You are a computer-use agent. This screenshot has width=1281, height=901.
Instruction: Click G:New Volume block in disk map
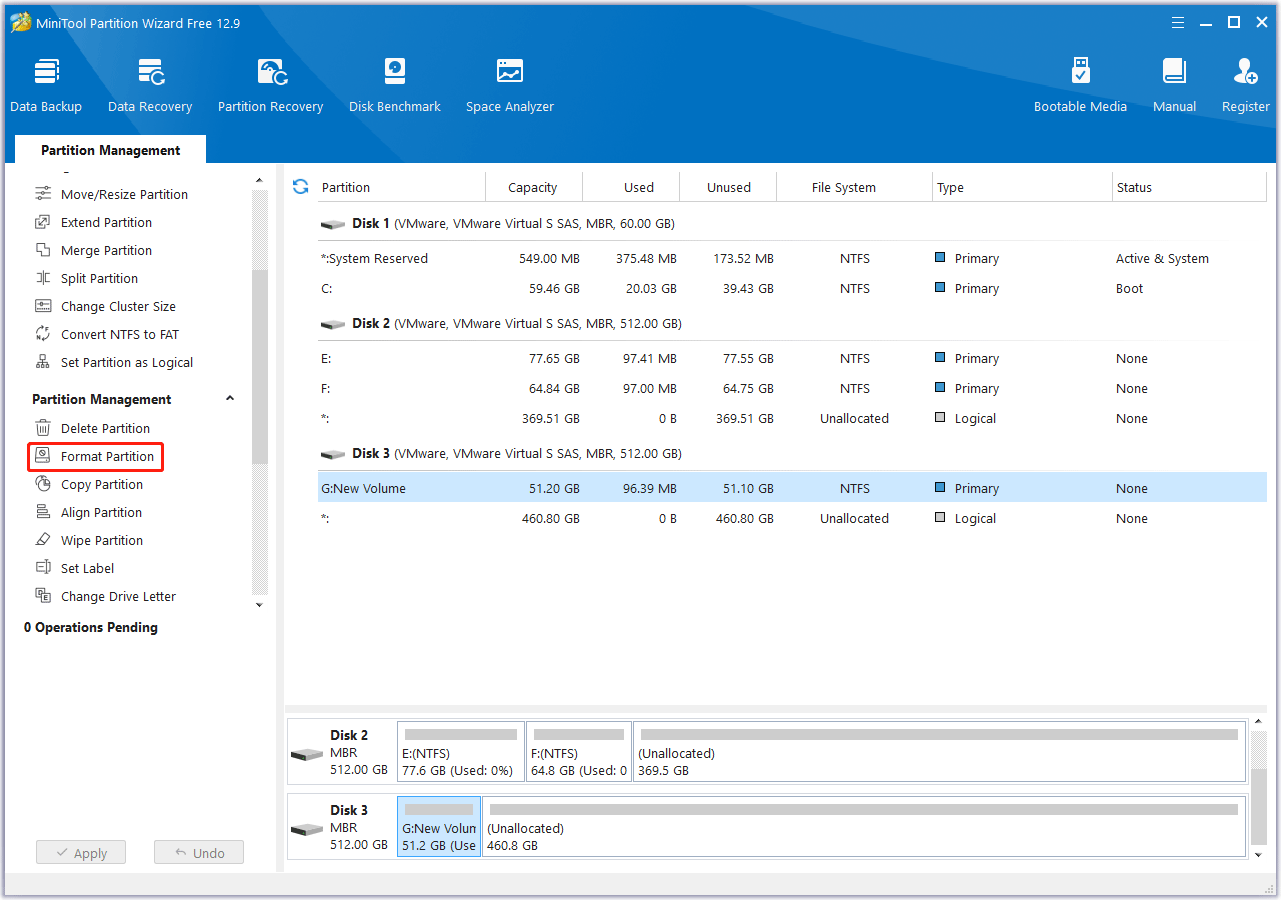[439, 827]
